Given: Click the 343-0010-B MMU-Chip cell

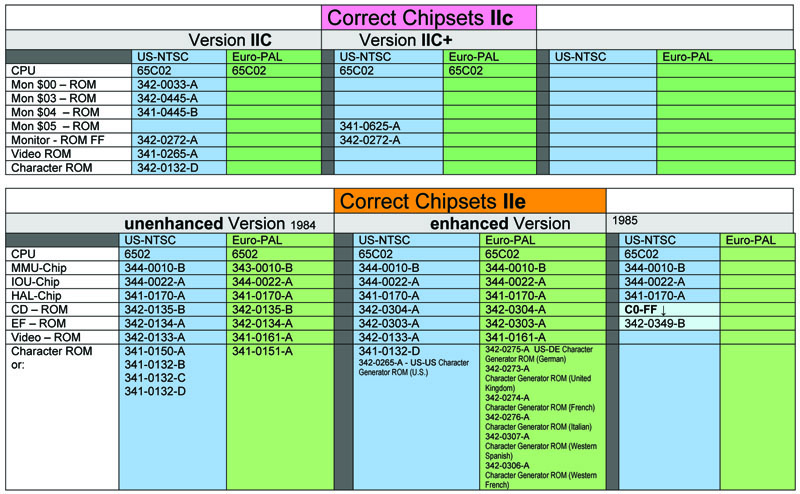Looking at the screenshot, I should pyautogui.click(x=263, y=268).
